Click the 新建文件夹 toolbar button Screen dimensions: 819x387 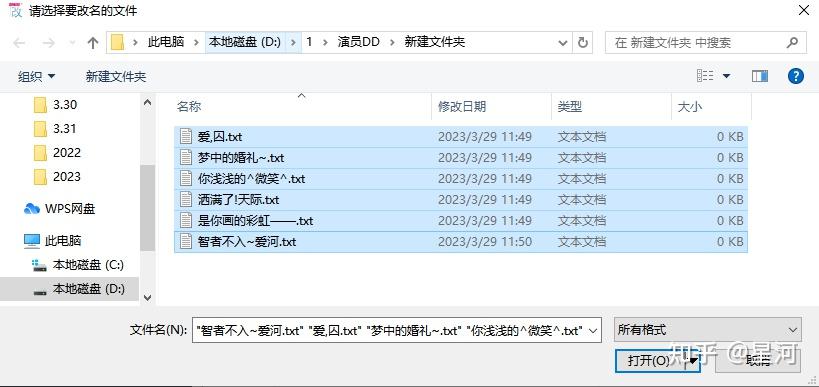pos(116,77)
